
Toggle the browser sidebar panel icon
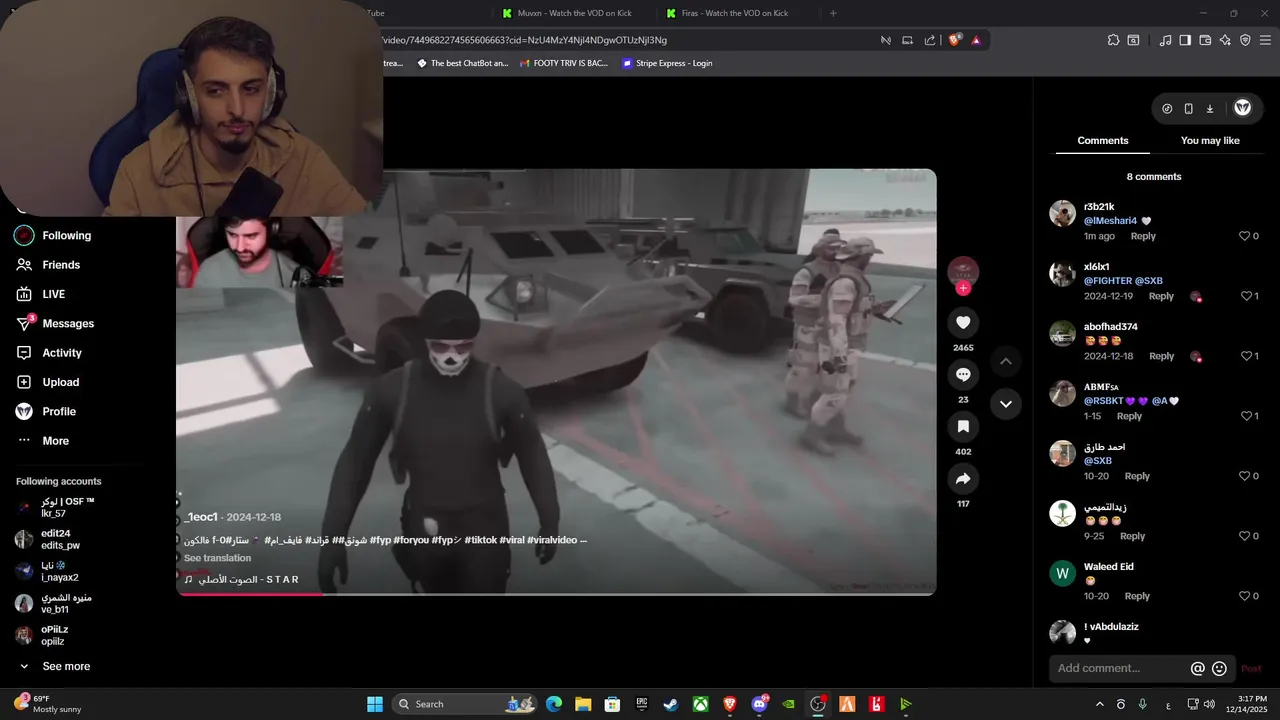(1185, 40)
